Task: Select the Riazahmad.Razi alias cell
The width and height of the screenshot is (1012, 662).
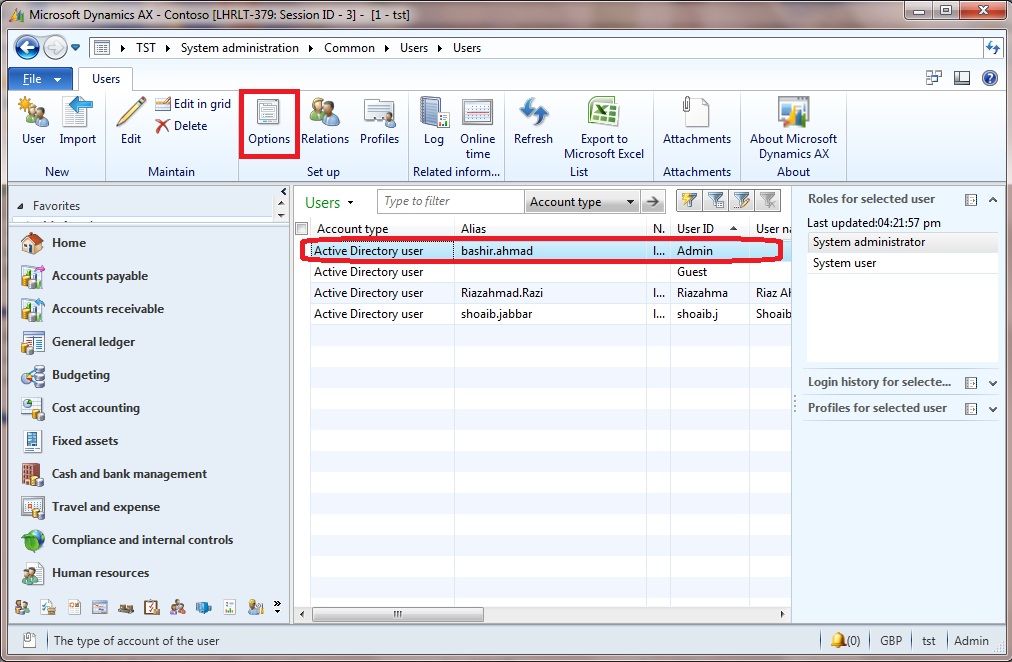Action: tap(501, 293)
